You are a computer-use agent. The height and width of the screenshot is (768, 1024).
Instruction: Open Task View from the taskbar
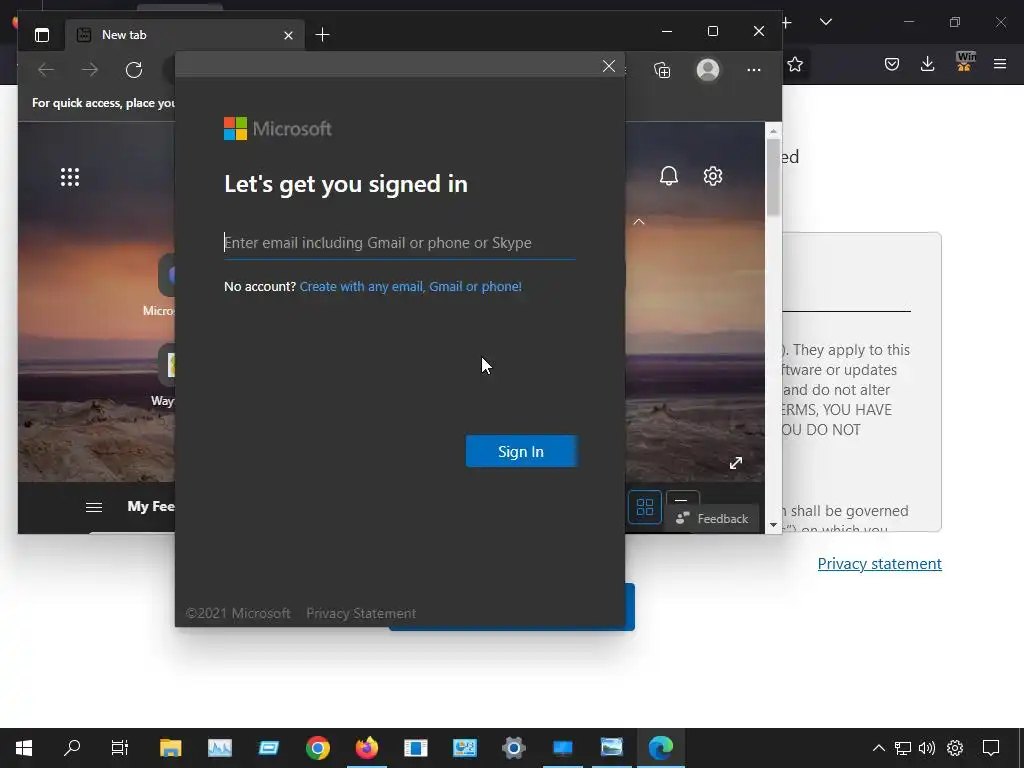pyautogui.click(x=120, y=748)
